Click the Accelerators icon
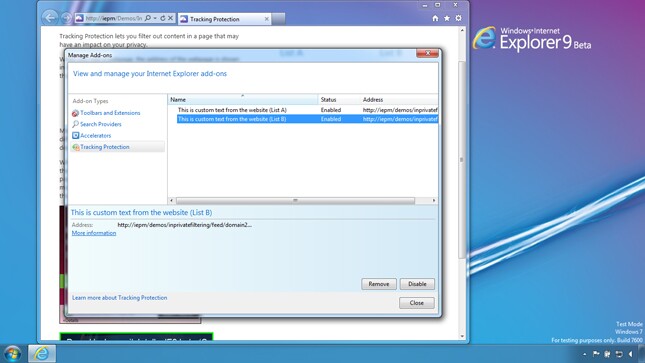The height and width of the screenshot is (363, 645). point(75,135)
